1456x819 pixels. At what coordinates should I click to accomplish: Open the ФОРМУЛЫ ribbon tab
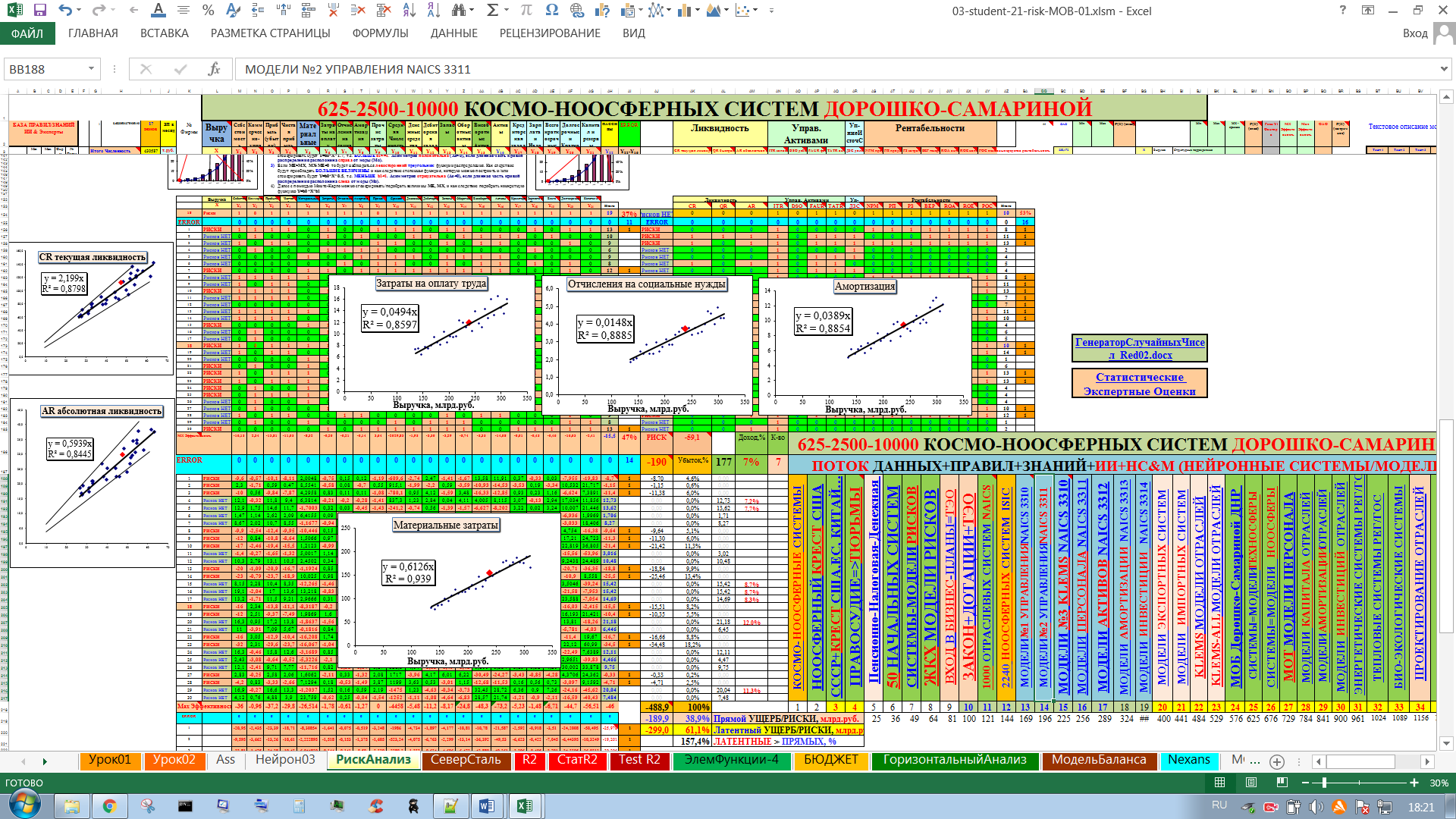[x=380, y=33]
